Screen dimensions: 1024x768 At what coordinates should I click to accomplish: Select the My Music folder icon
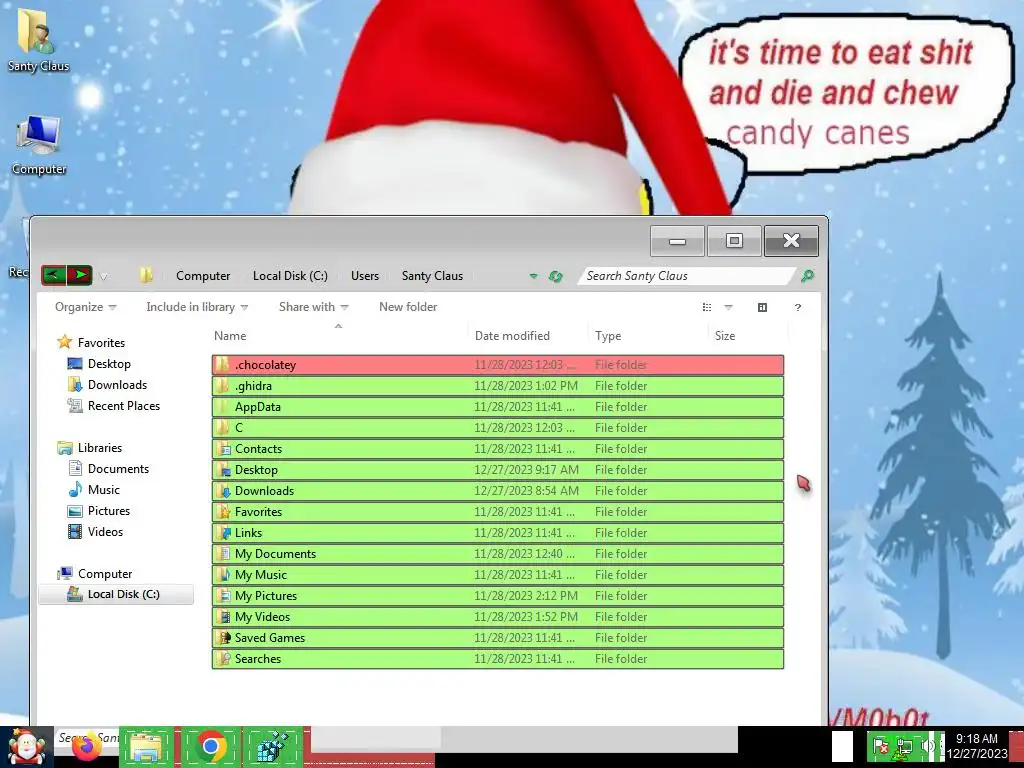point(225,575)
